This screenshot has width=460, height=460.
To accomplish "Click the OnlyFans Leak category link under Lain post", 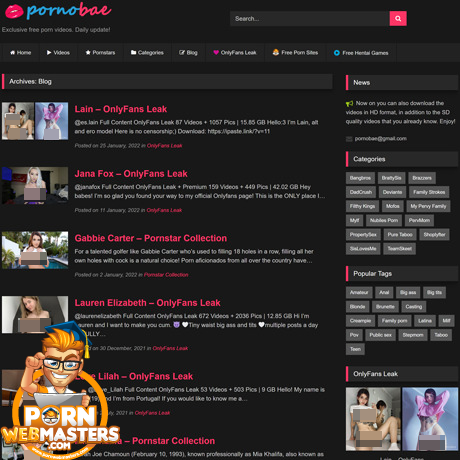I will point(164,146).
